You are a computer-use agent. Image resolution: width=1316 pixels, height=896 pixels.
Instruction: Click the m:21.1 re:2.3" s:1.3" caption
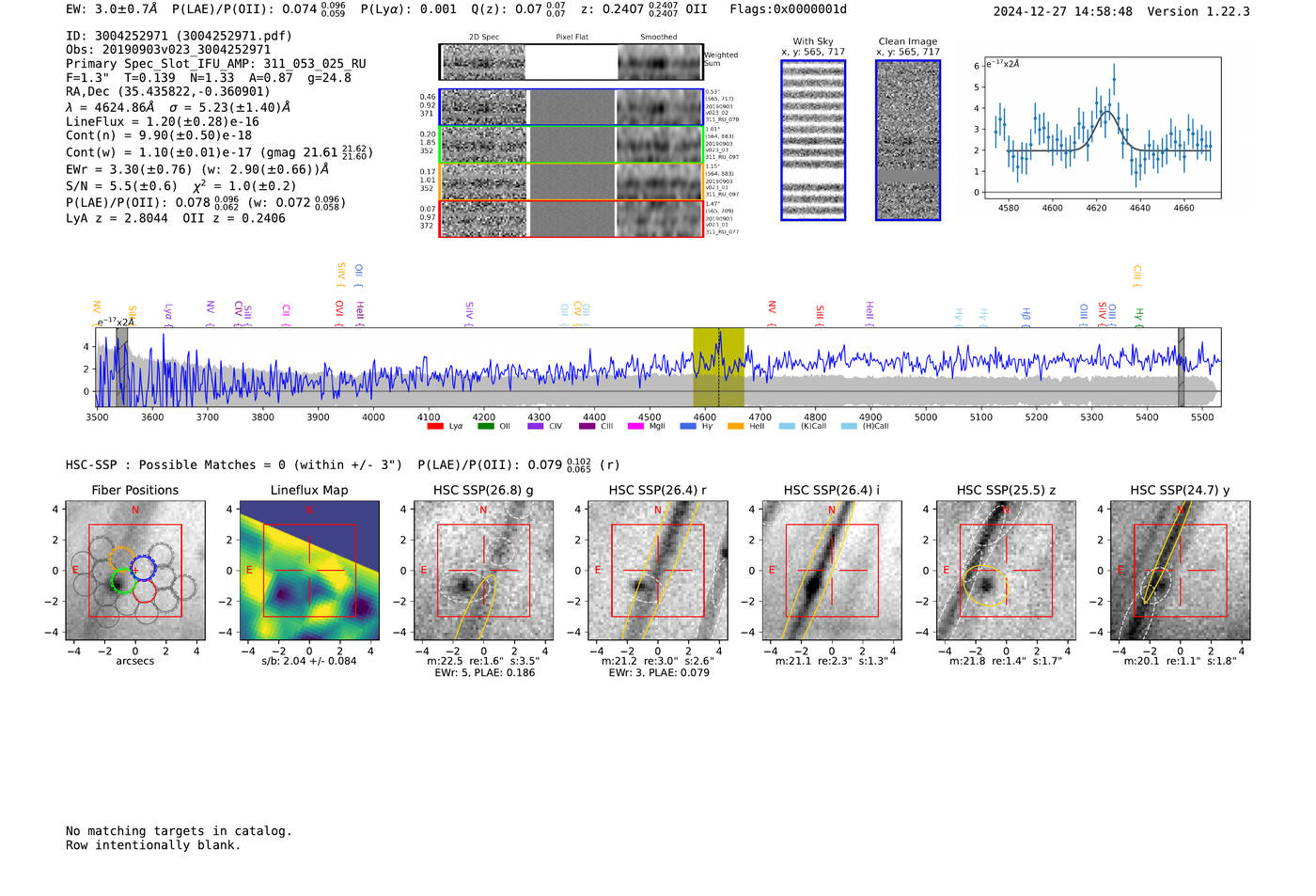(x=832, y=661)
